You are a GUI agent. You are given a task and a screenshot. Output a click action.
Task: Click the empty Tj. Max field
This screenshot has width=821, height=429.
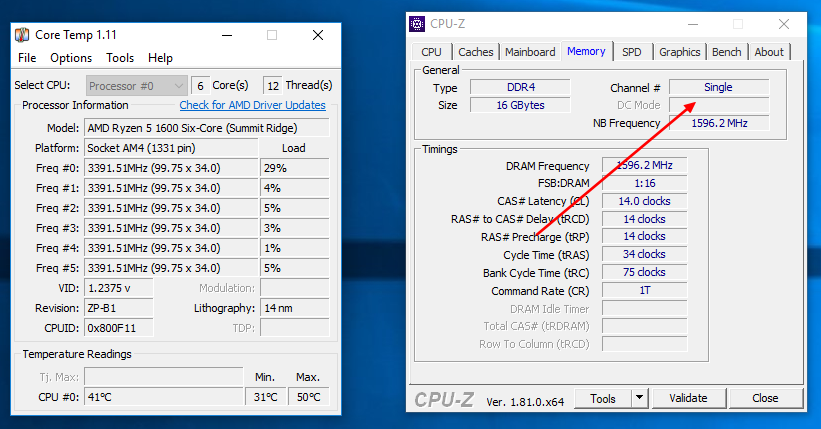[164, 377]
